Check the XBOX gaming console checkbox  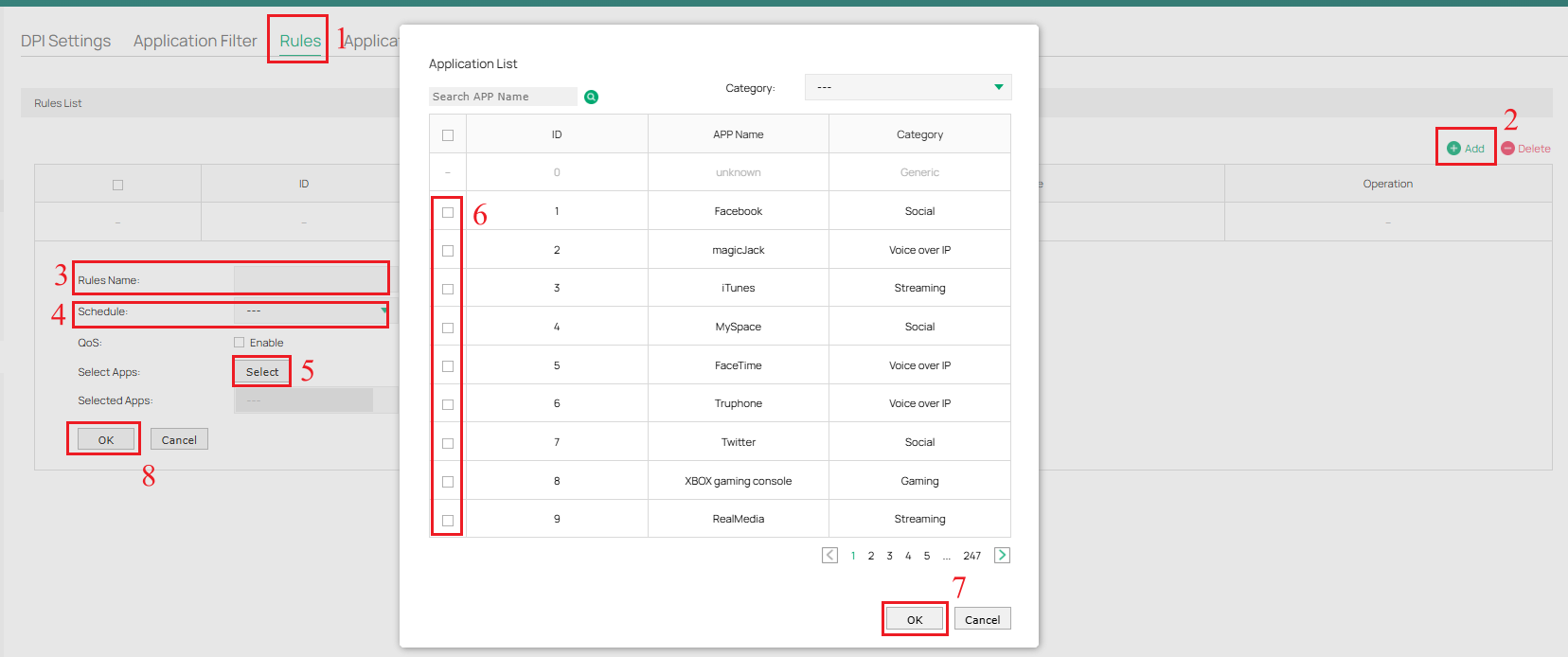click(448, 482)
